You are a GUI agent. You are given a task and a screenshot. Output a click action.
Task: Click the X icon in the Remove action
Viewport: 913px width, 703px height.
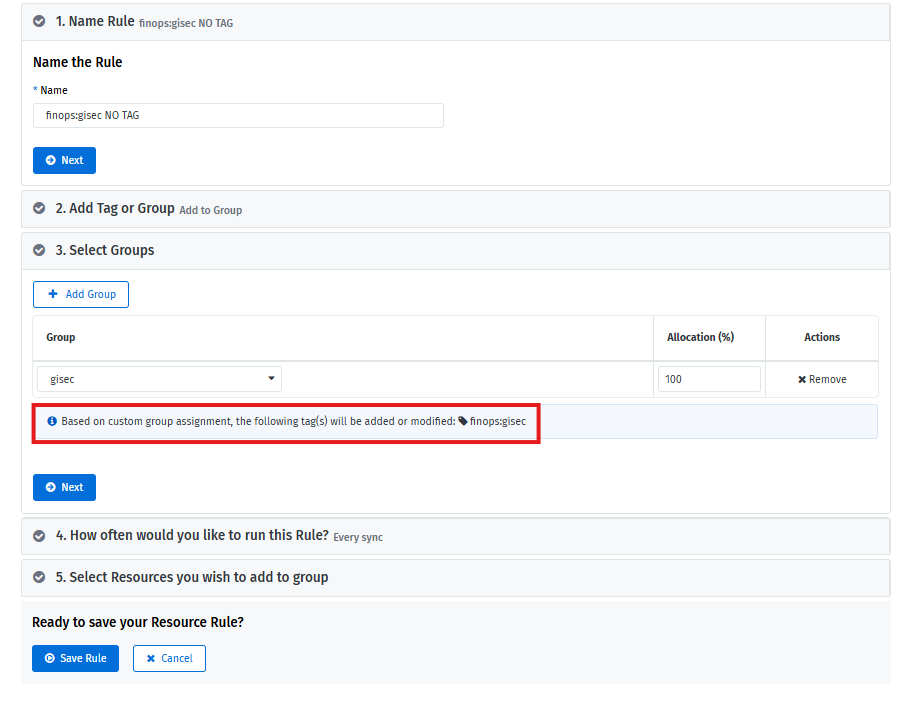pos(802,379)
